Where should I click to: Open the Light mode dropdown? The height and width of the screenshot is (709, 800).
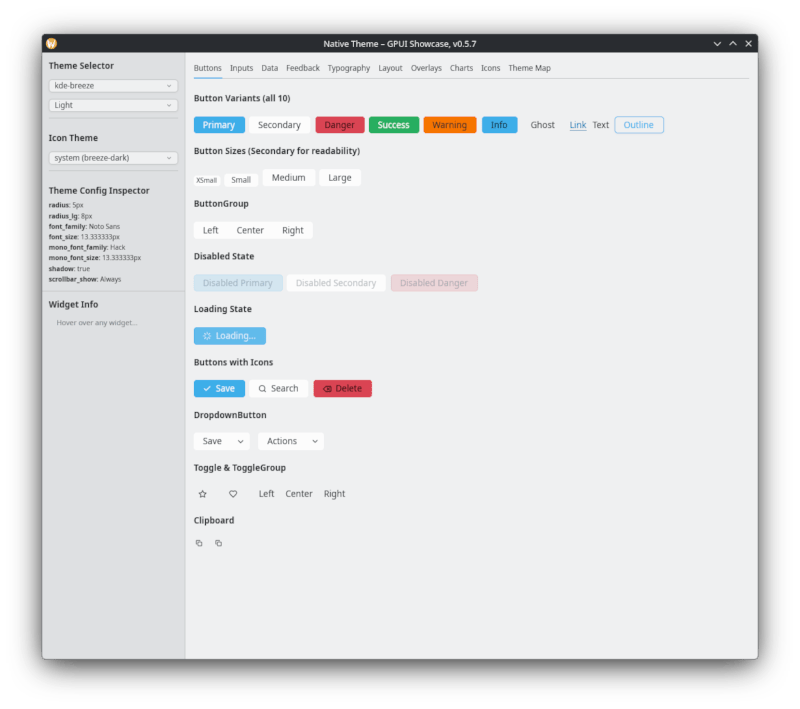click(113, 105)
